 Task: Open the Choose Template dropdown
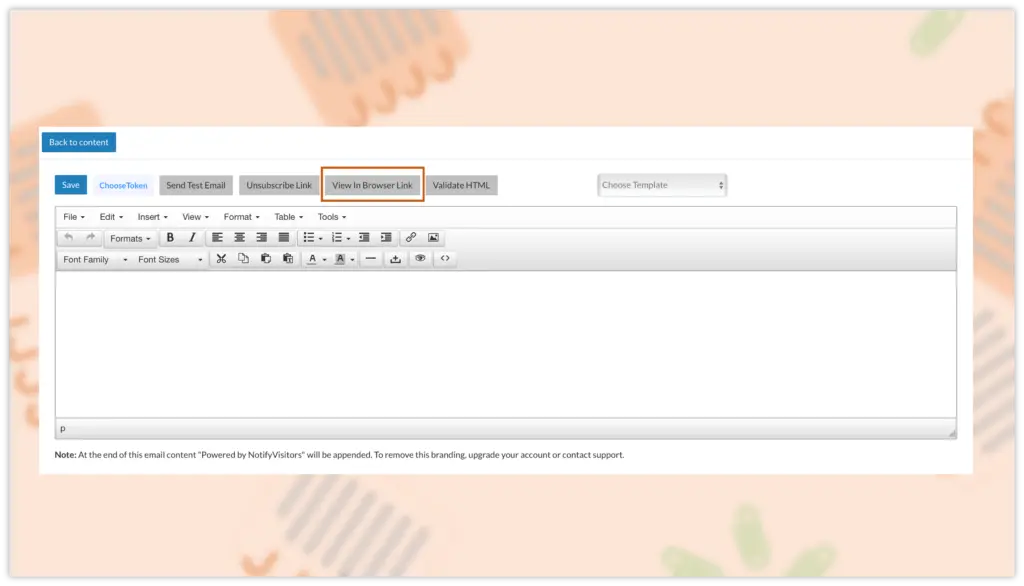(x=662, y=185)
